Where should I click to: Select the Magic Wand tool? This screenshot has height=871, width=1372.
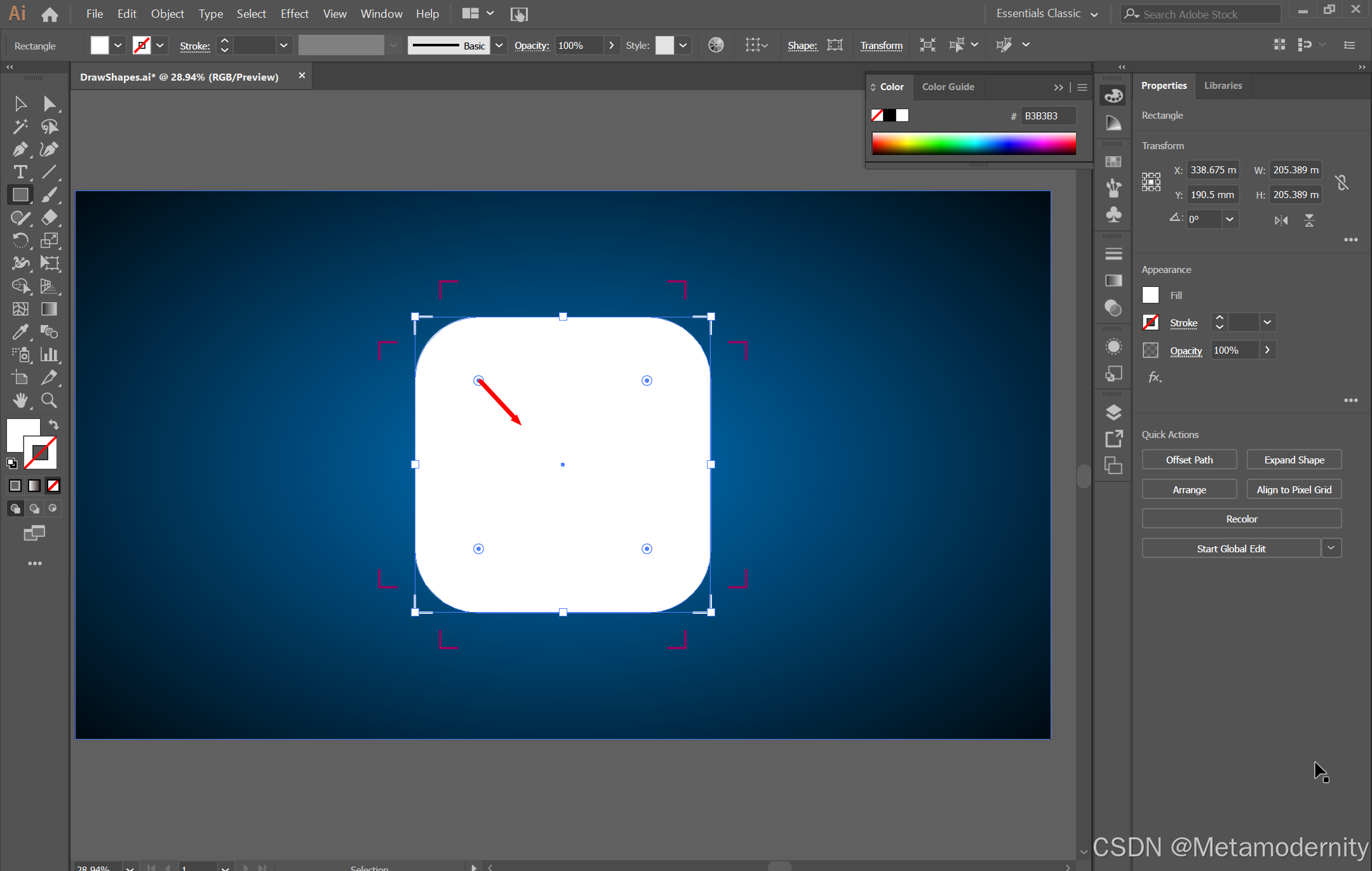click(20, 126)
